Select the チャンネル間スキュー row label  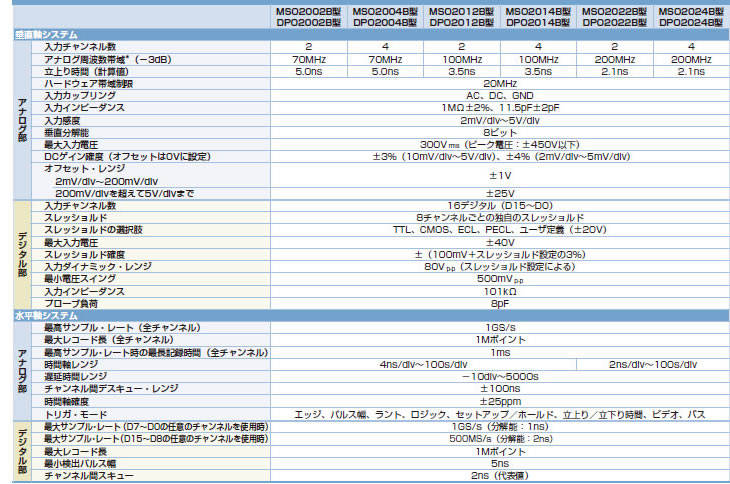tap(88, 476)
